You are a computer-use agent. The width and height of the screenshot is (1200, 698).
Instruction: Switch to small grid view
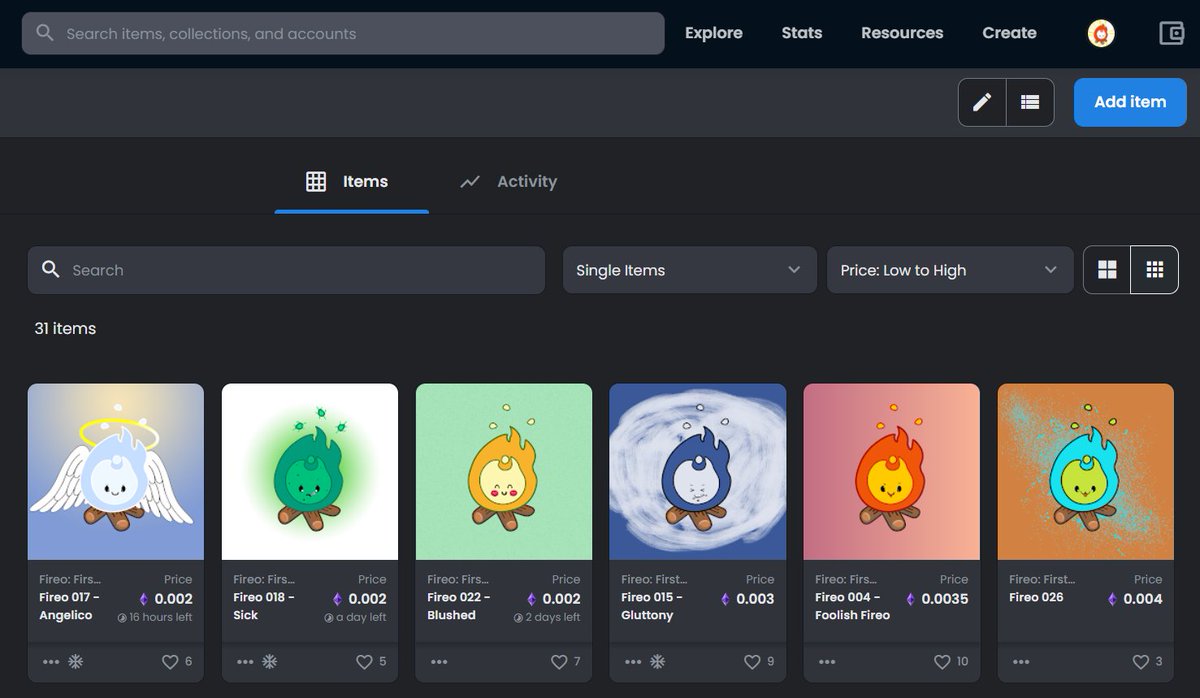click(1155, 270)
